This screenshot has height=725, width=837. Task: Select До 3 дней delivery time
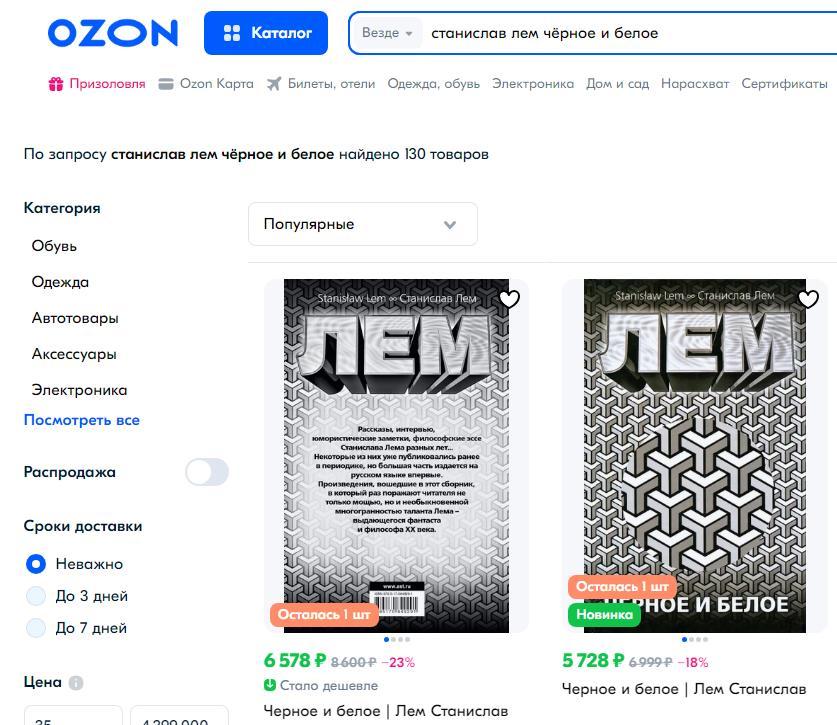tap(36, 596)
